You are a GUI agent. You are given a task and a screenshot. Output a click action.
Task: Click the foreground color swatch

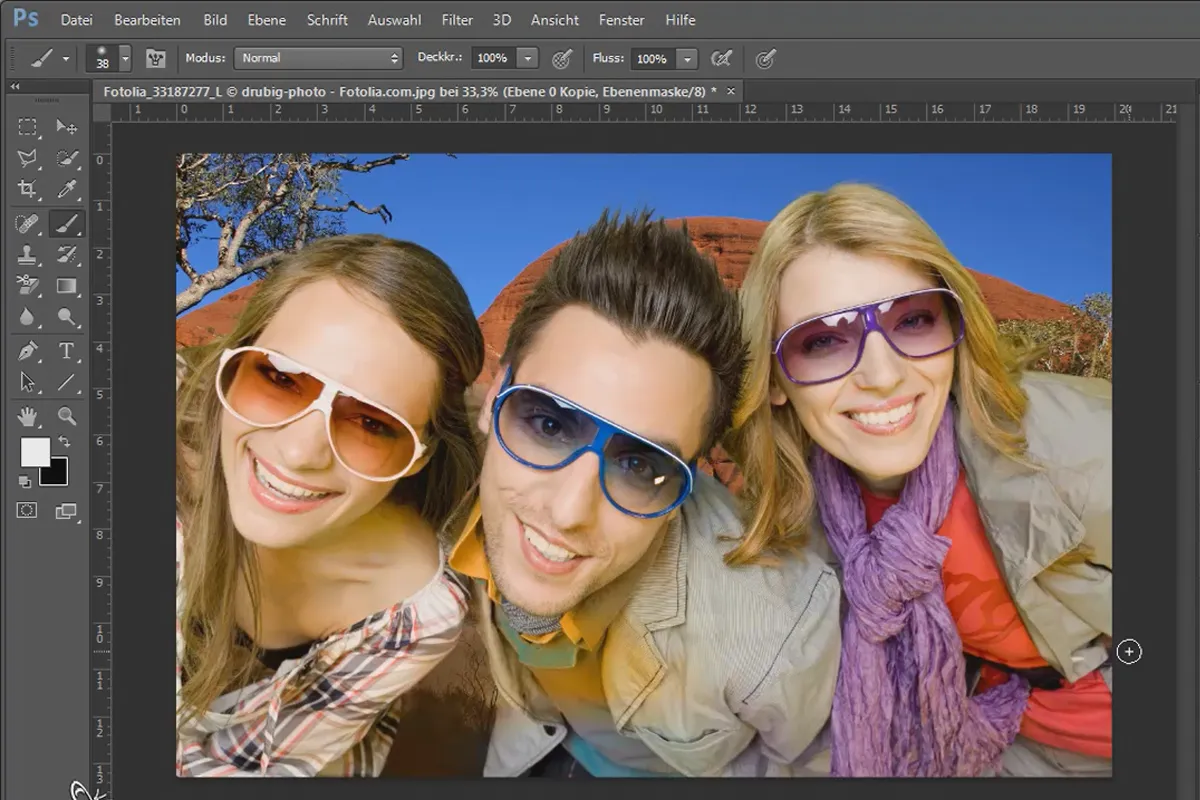[x=35, y=452]
